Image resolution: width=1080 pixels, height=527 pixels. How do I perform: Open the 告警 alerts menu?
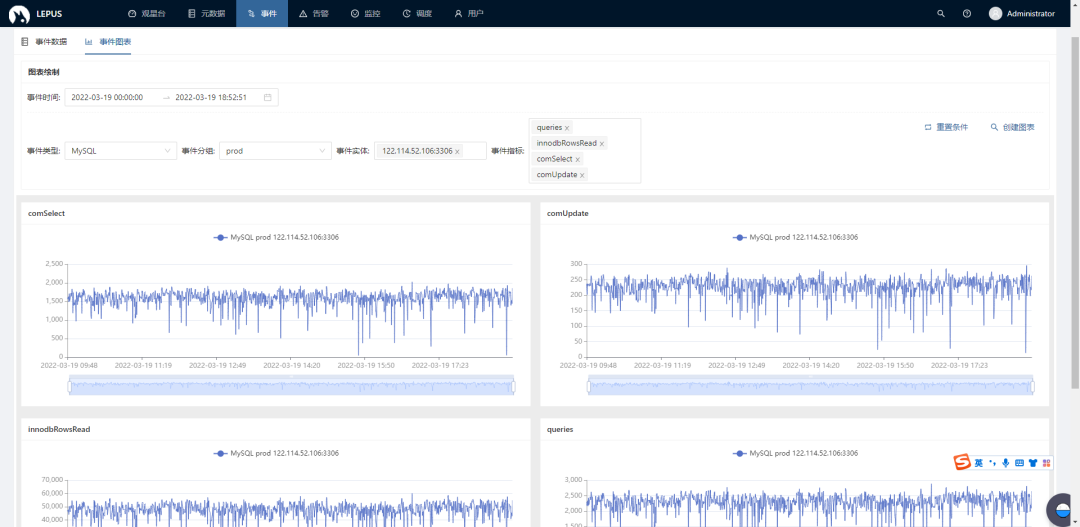pyautogui.click(x=313, y=14)
